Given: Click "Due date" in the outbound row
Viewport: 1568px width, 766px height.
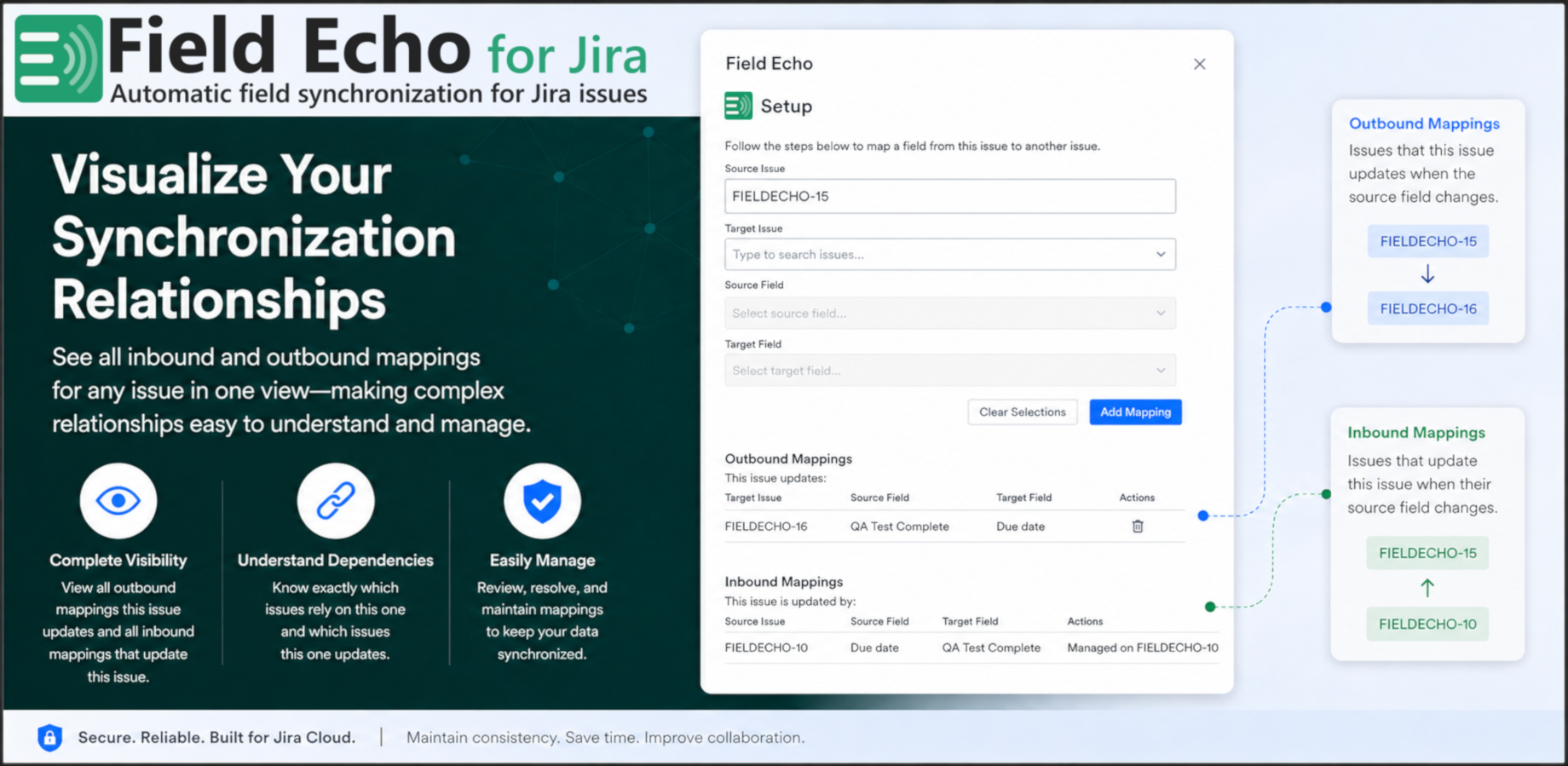Looking at the screenshot, I should pyautogui.click(x=1020, y=526).
